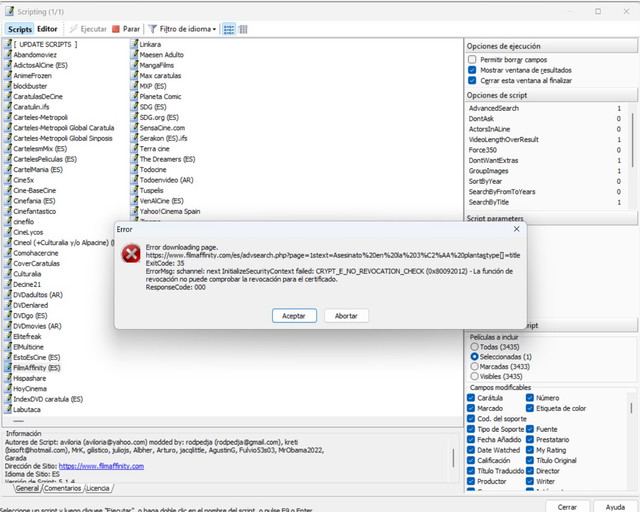Switch to column detail view icon

click(243, 29)
